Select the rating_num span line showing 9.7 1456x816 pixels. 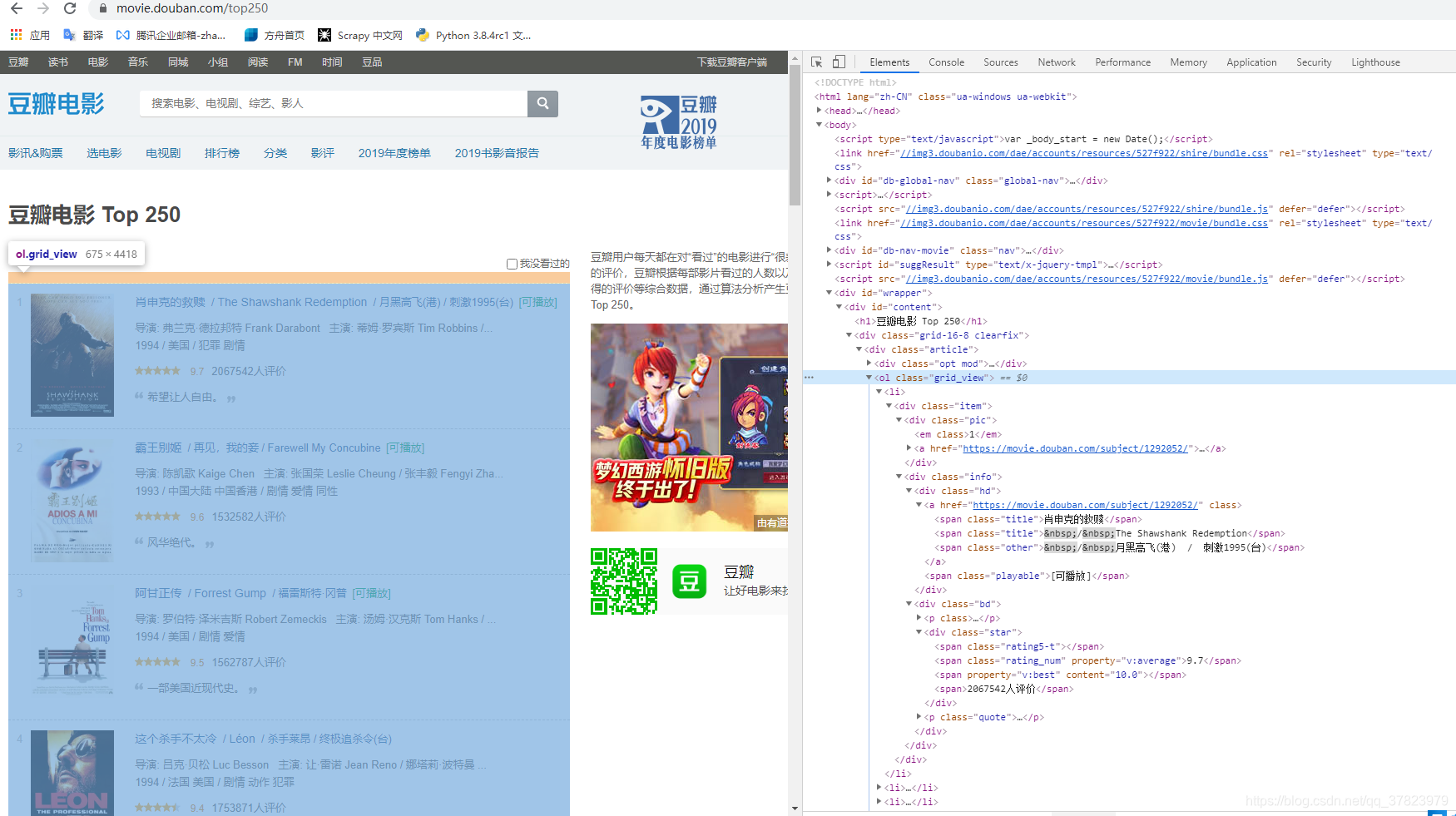(1087, 660)
